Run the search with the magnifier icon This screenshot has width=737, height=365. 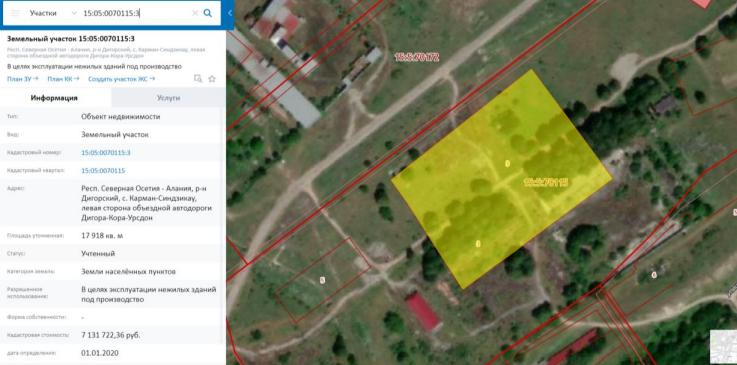pyautogui.click(x=207, y=13)
